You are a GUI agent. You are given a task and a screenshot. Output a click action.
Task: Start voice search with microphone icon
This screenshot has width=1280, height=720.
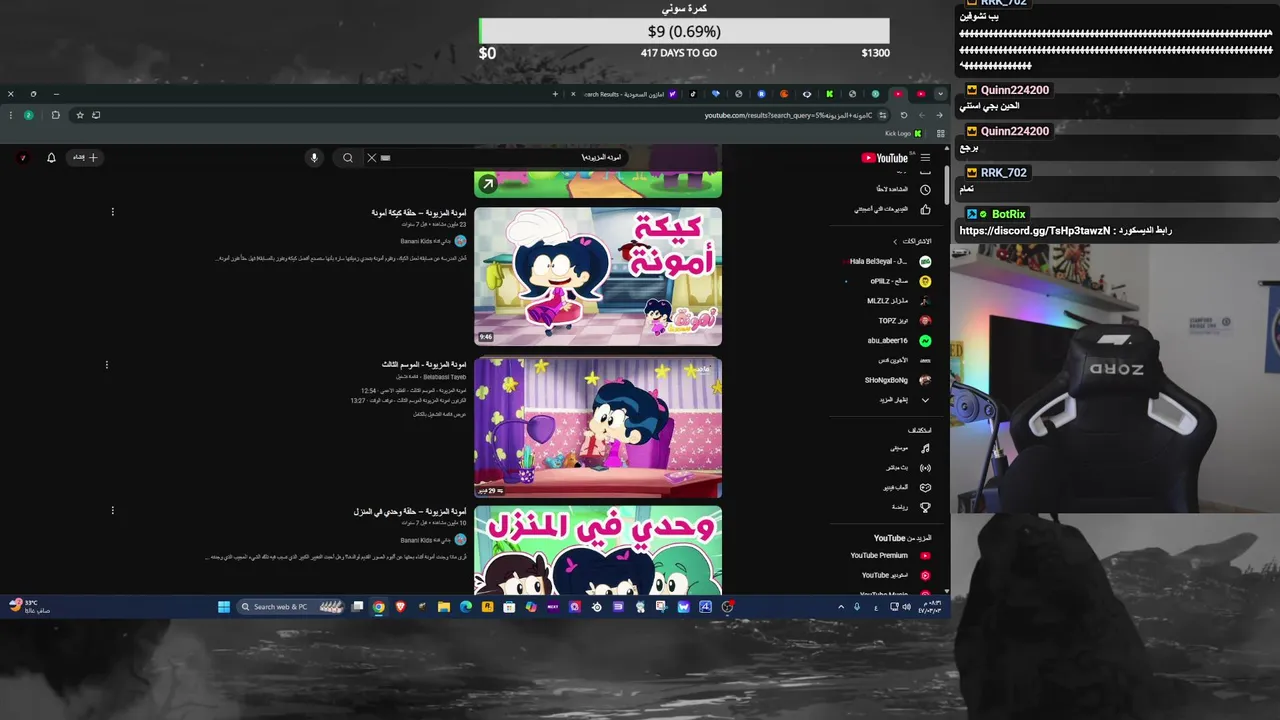click(314, 158)
